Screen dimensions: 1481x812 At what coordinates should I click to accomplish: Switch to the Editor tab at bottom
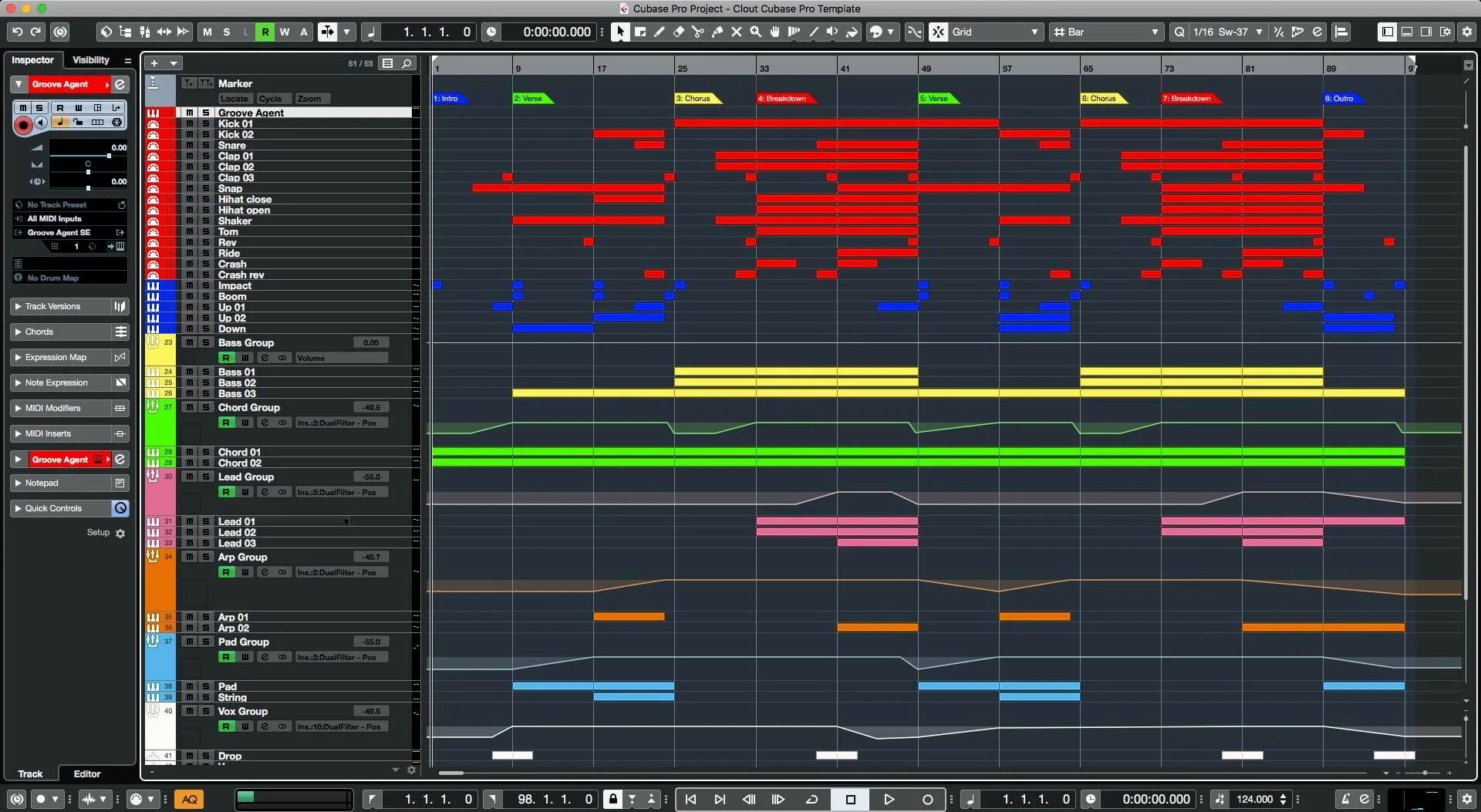(87, 773)
